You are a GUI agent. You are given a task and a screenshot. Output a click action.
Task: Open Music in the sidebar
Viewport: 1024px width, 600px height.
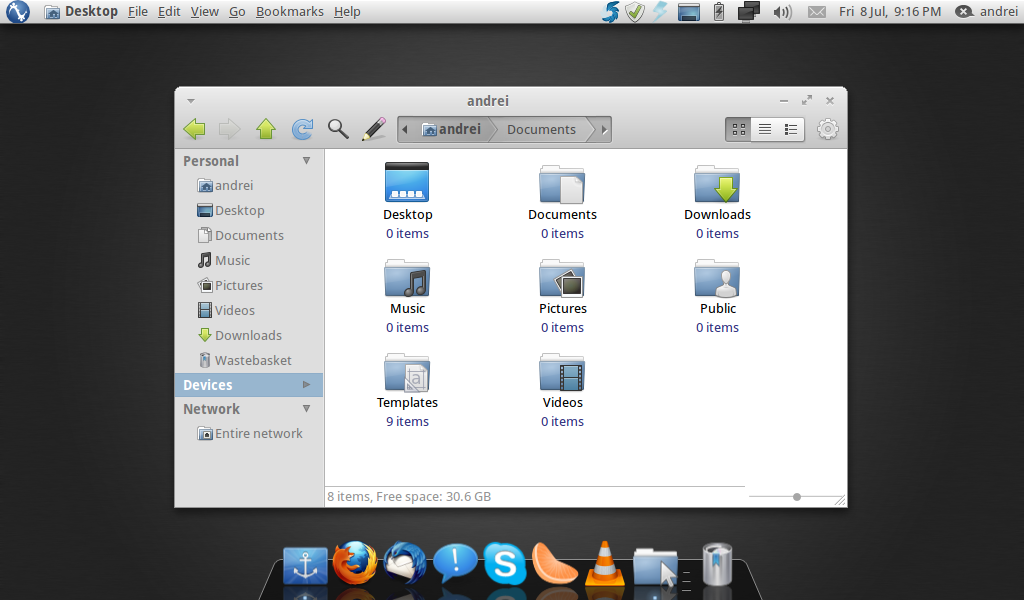pyautogui.click(x=223, y=260)
